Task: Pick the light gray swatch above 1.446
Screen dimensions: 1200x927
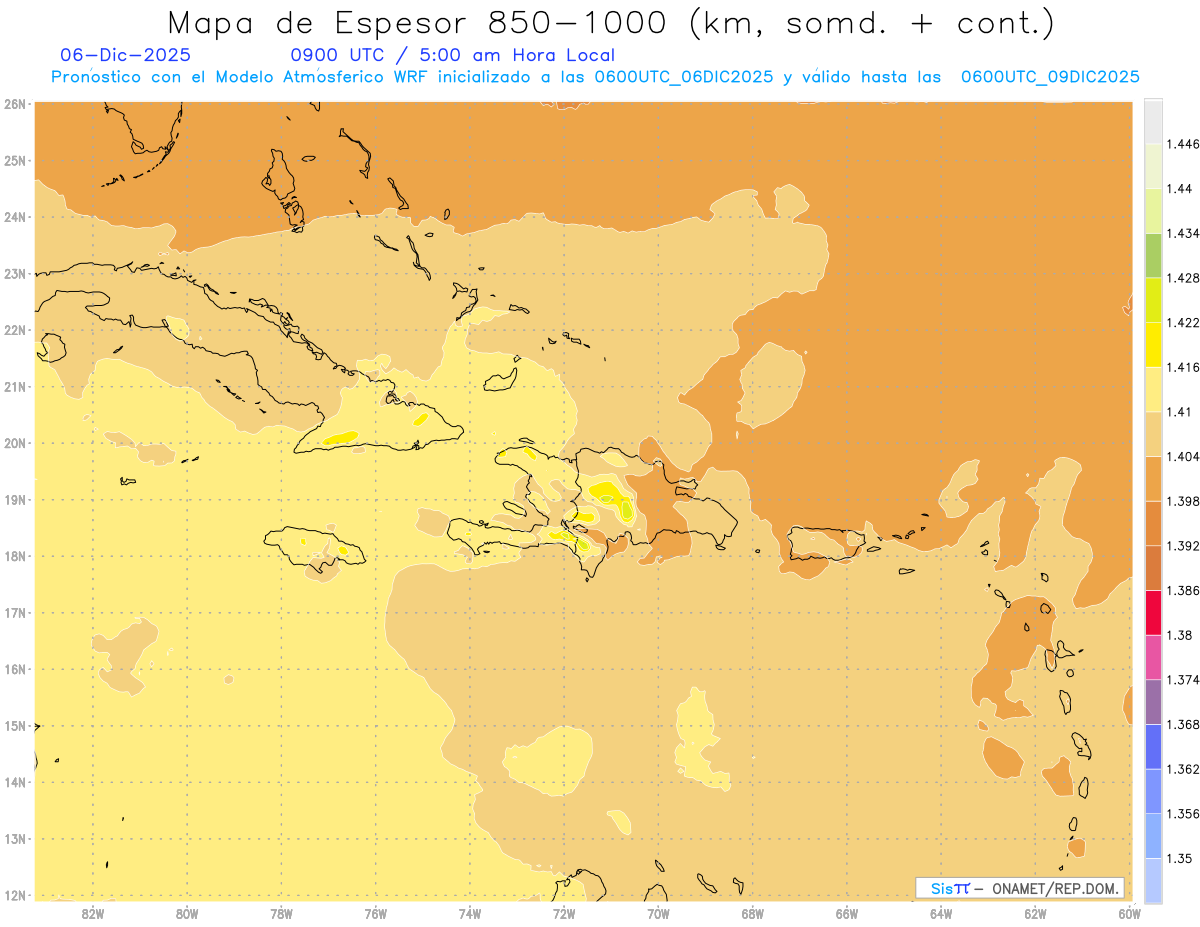Action: (x=1154, y=122)
